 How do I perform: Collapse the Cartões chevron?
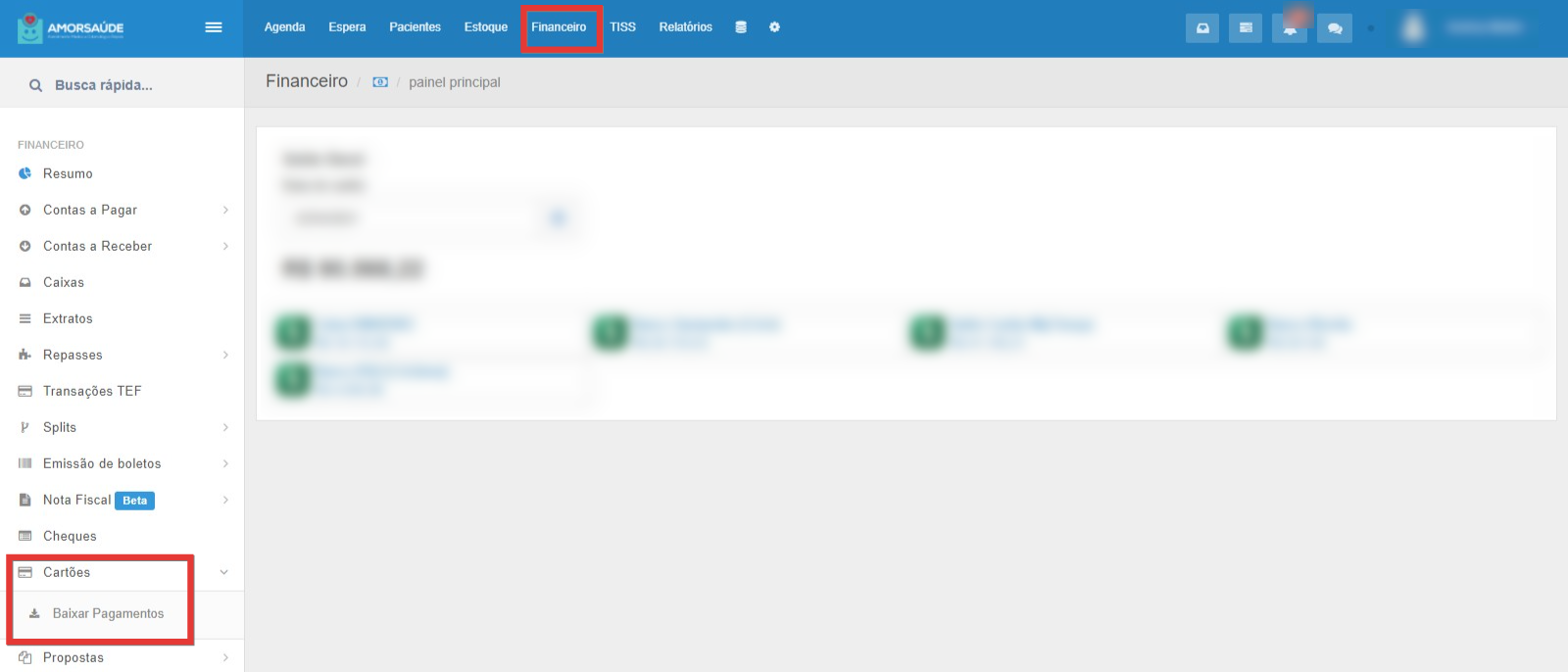coord(224,572)
